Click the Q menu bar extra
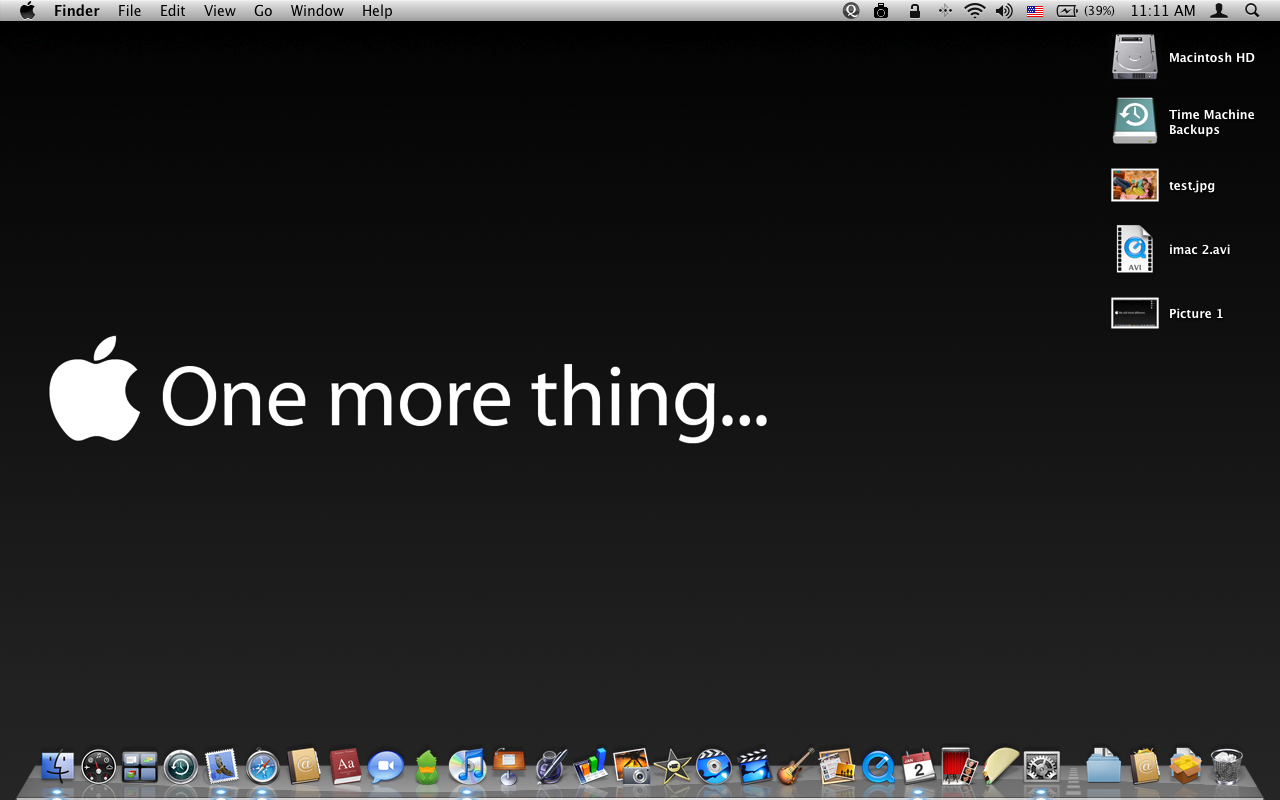 coord(851,11)
